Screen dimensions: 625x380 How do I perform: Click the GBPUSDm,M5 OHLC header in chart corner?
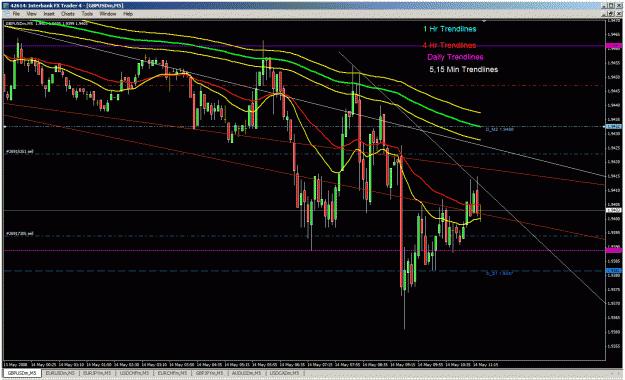click(x=47, y=24)
